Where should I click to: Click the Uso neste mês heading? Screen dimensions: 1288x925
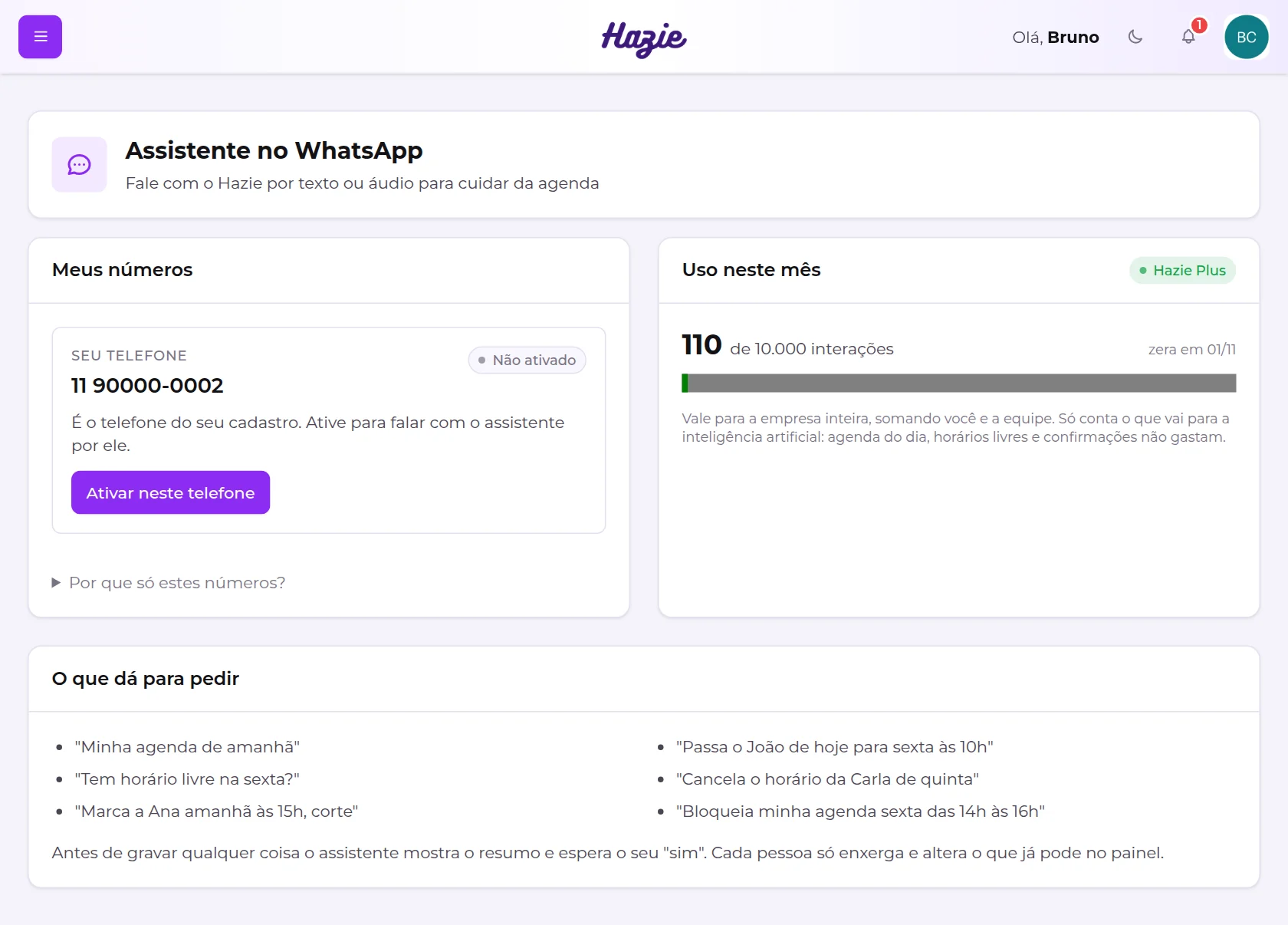pos(751,270)
